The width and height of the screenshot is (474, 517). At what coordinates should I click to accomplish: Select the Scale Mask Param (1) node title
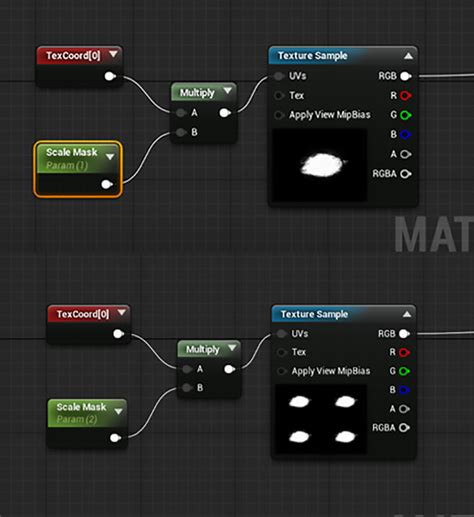71,152
